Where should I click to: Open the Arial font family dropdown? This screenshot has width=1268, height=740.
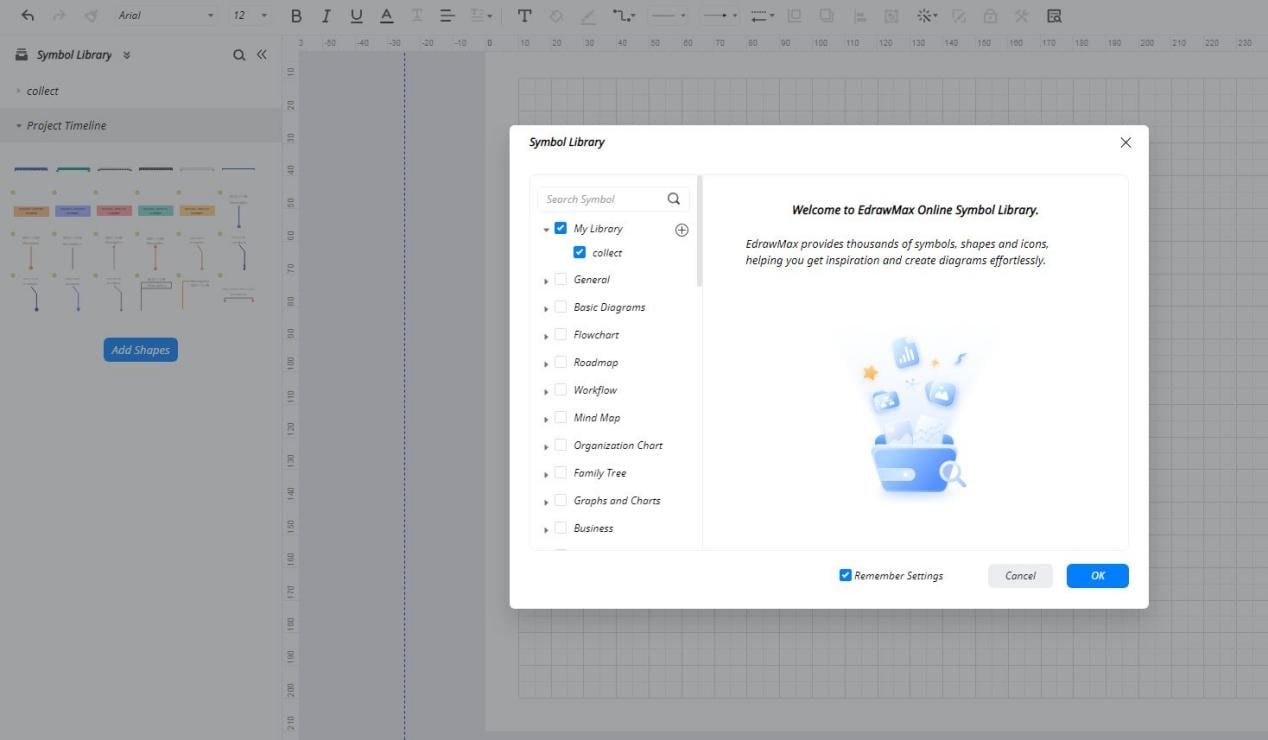[x=165, y=16]
